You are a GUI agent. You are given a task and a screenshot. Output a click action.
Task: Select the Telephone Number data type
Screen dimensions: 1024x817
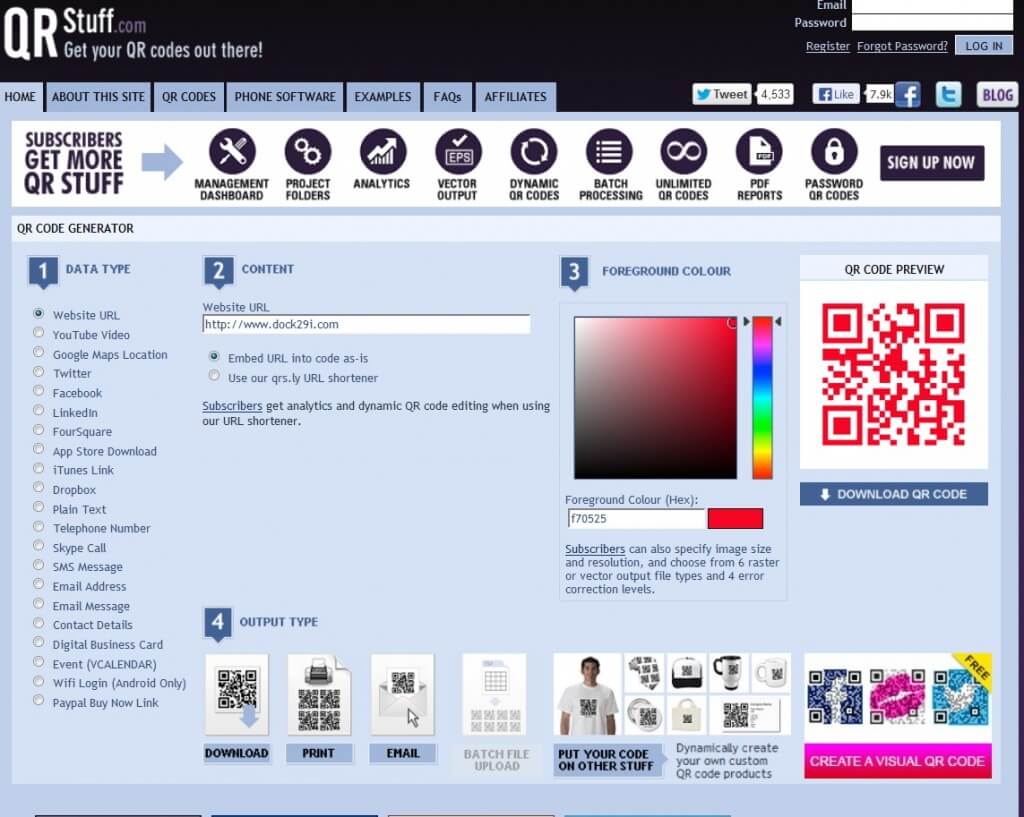39,527
